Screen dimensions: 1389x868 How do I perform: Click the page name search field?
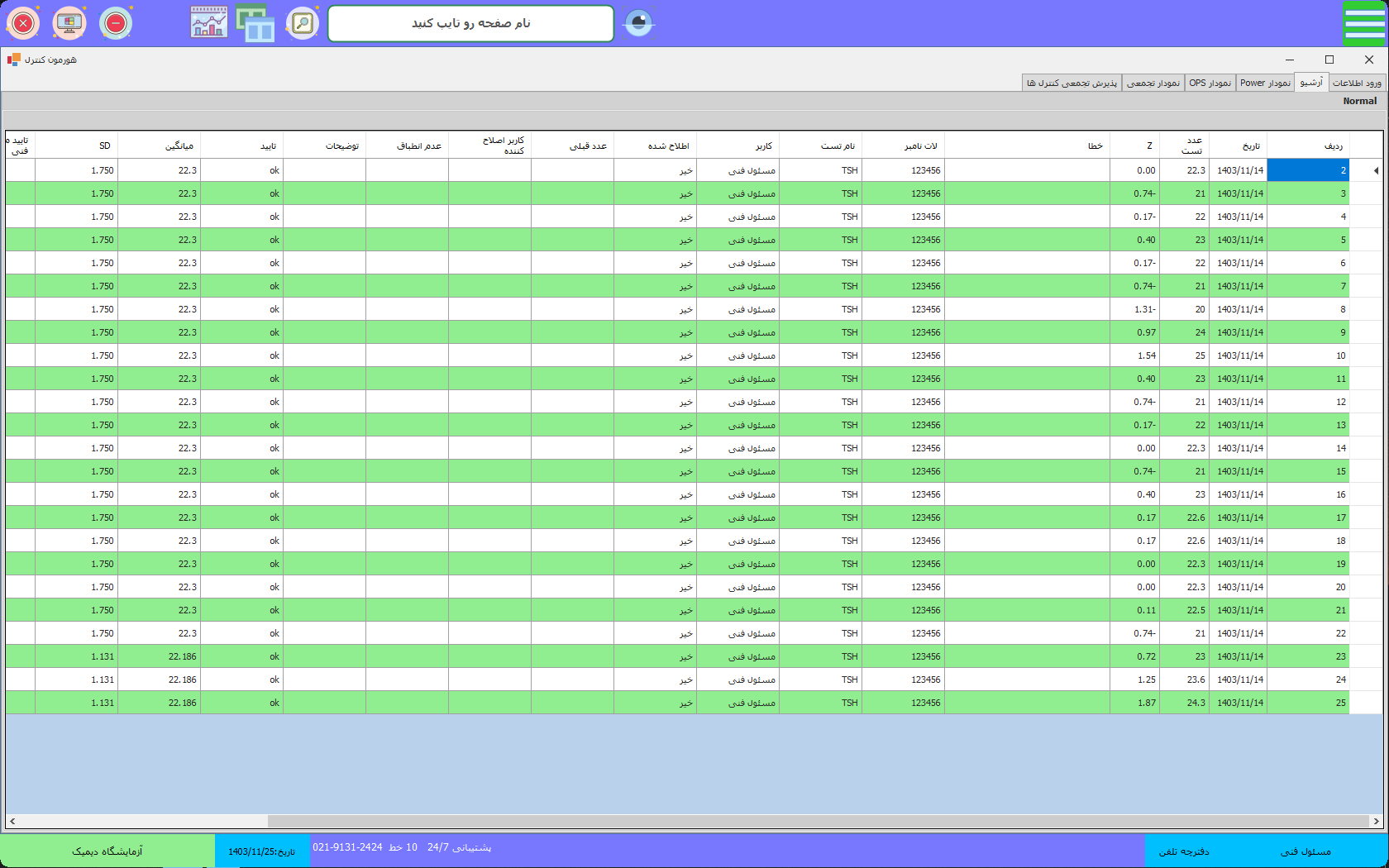click(470, 23)
